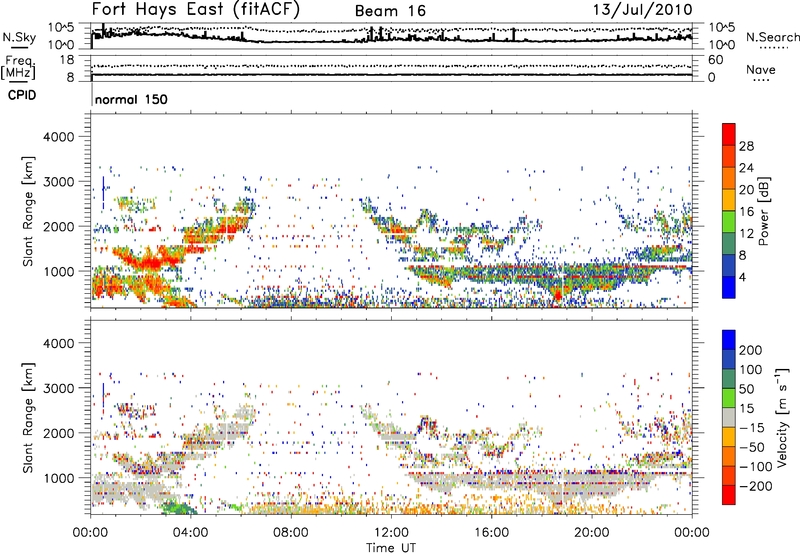Pick the light green 12–16 dB power bar segment
Screen dimensions: 800x554
pyautogui.click(x=729, y=221)
